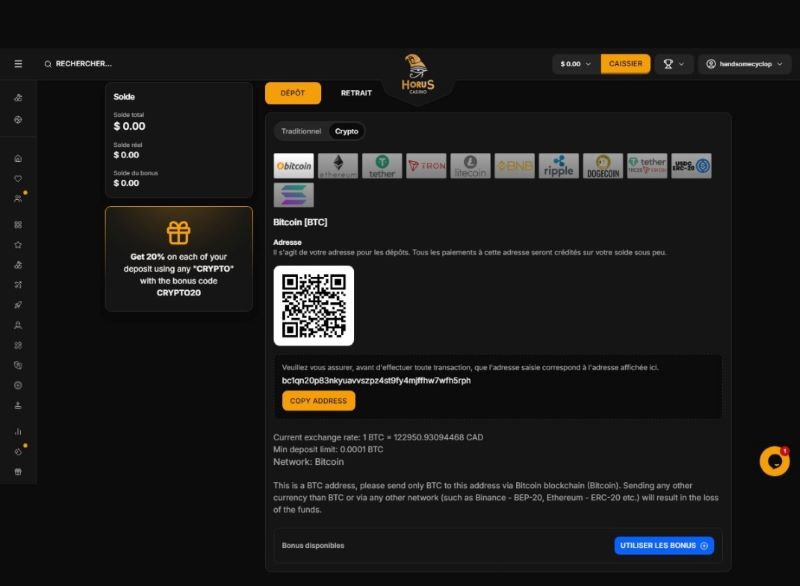Click the Solde réel value

click(126, 155)
